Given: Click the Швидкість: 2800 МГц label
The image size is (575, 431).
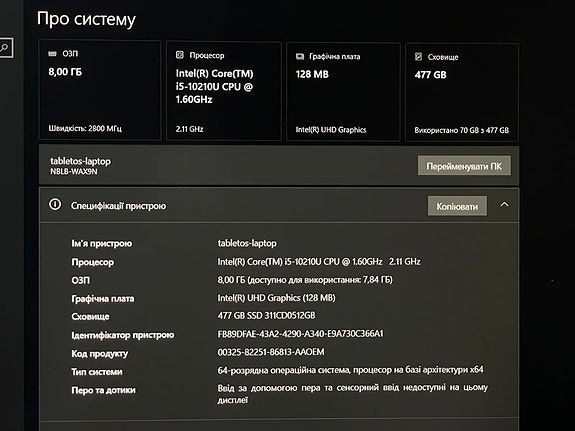Looking at the screenshot, I should coord(85,128).
